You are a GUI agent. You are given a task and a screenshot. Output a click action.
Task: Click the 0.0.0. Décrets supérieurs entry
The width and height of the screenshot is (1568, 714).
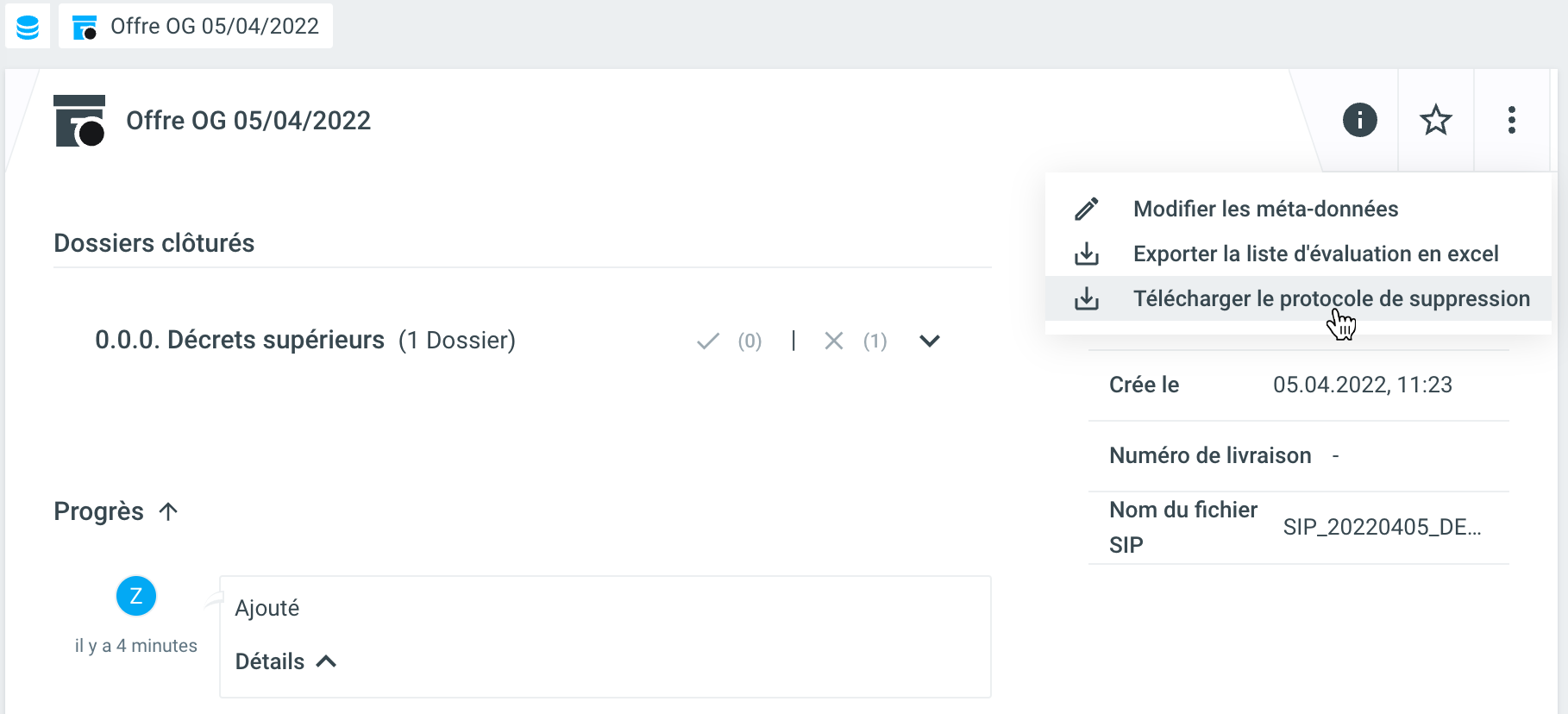(240, 340)
